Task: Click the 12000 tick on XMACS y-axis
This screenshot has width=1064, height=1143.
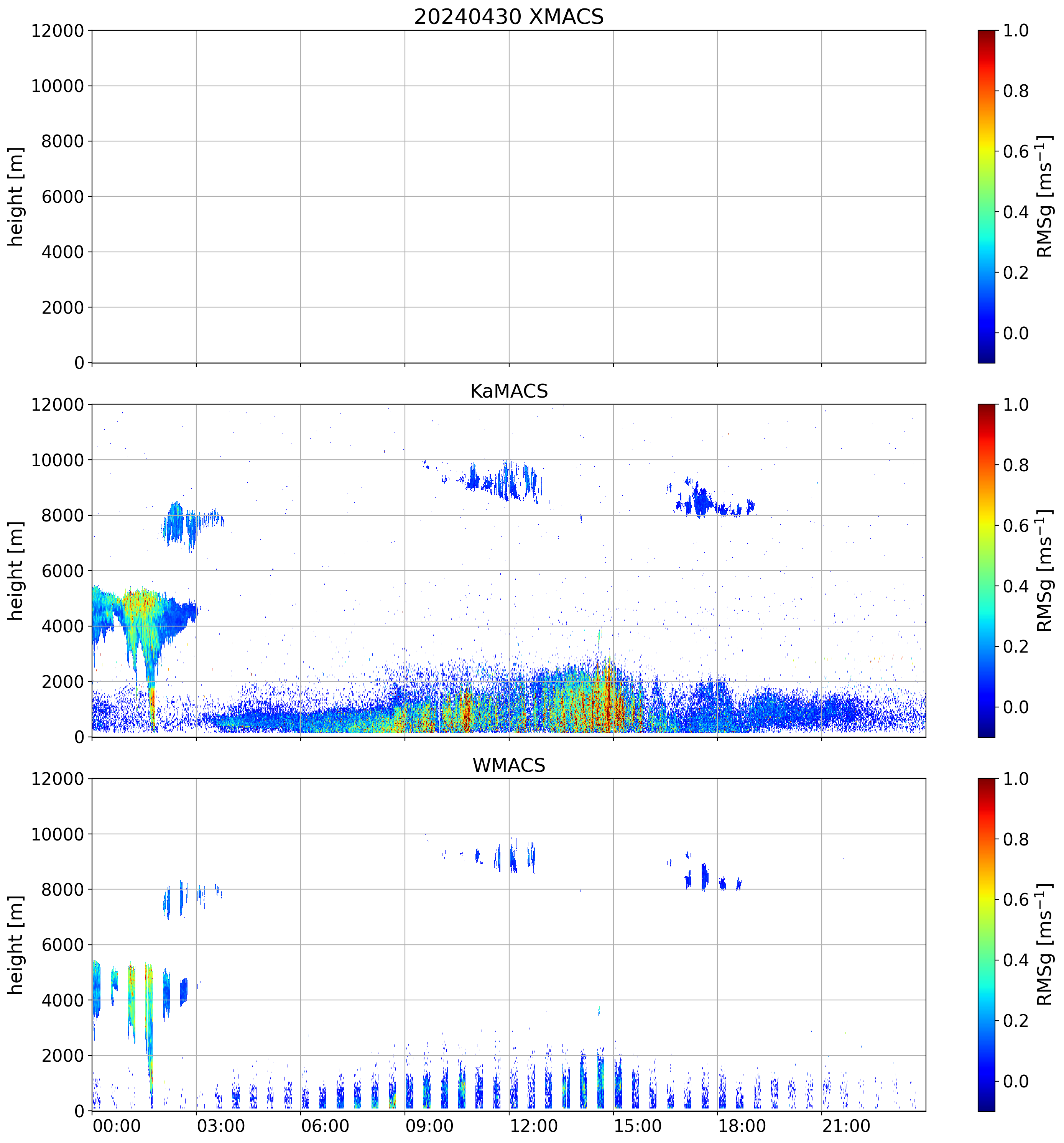Action: [58, 30]
